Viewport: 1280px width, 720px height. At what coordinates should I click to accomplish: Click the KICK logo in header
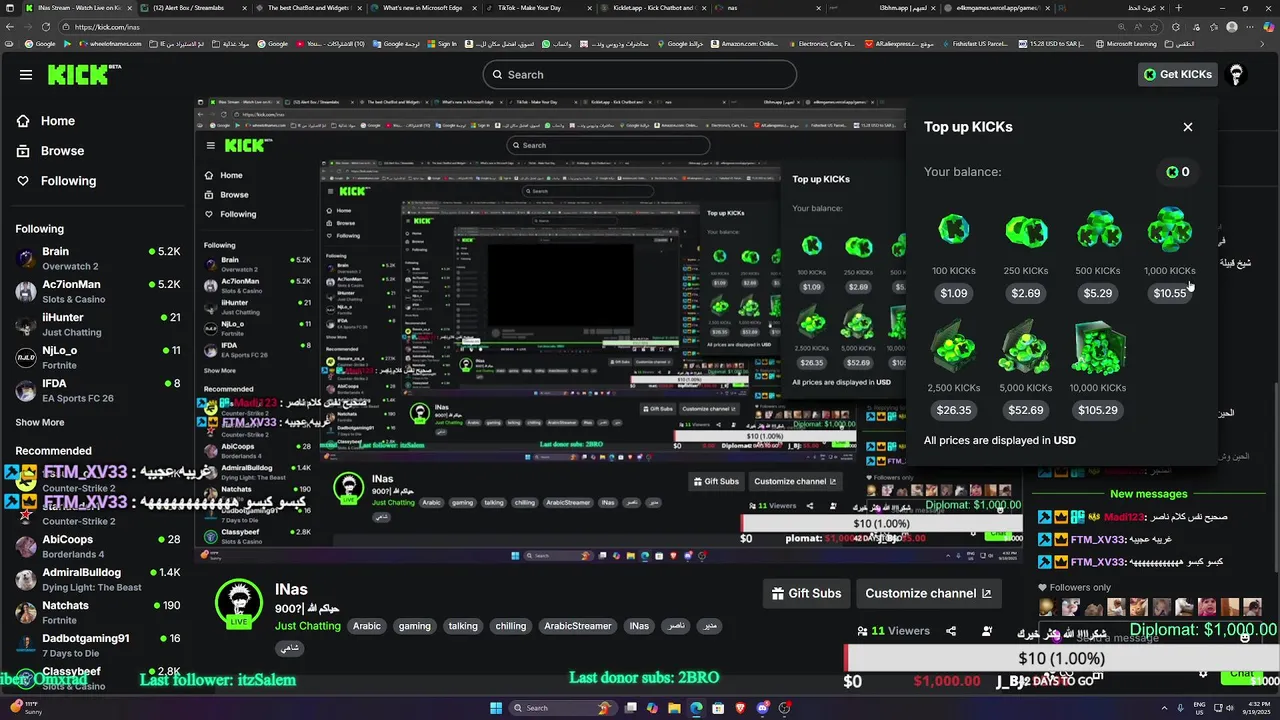[84, 75]
